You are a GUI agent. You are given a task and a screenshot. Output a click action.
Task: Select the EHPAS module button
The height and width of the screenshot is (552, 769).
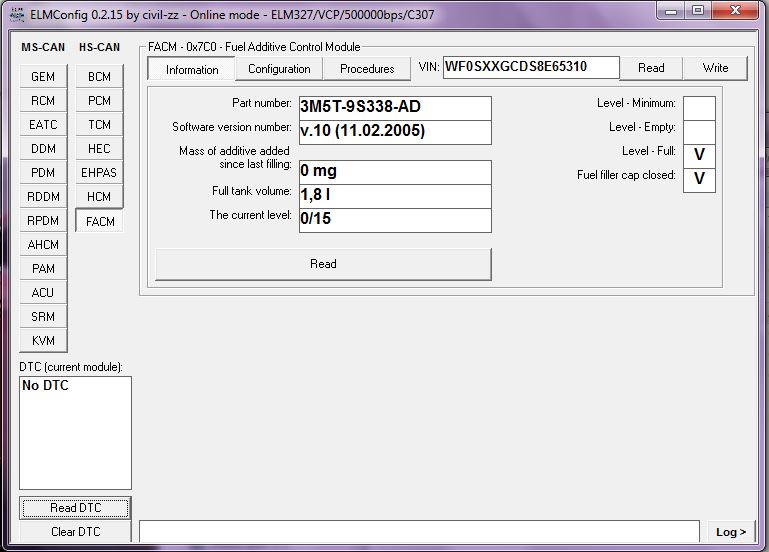pos(99,173)
